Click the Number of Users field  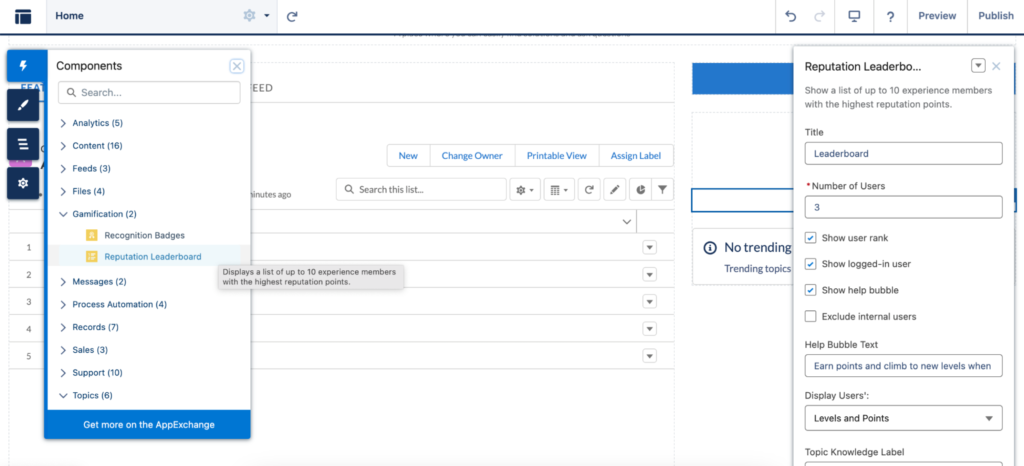click(x=904, y=208)
